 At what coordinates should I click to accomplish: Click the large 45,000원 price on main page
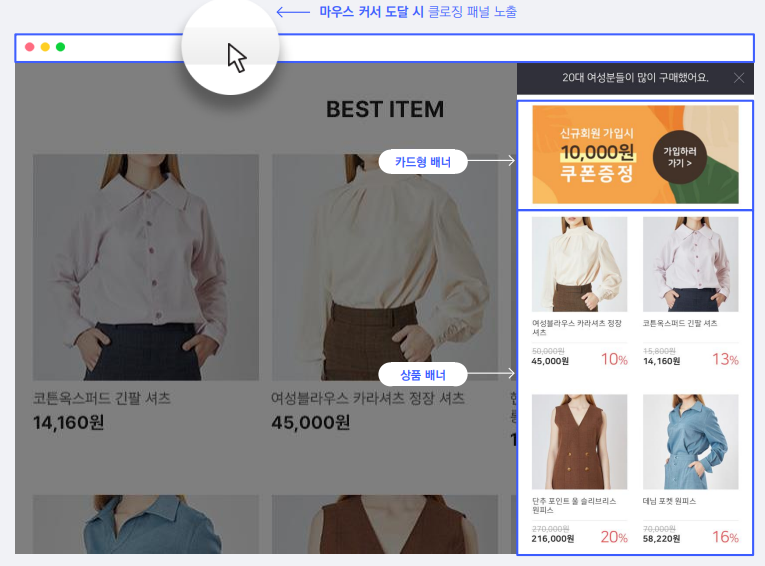(x=310, y=423)
